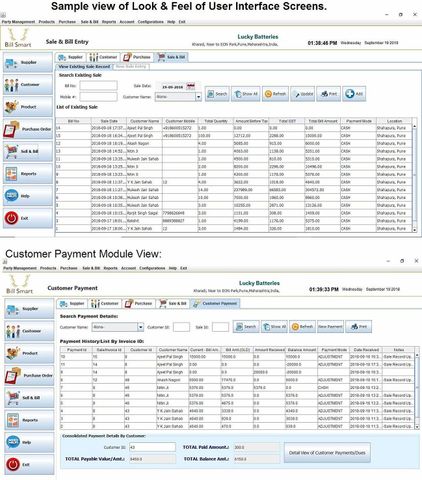The image size is (422, 480).
Task: Click Sale Date field showing 19-09-2018
Action: coord(172,87)
